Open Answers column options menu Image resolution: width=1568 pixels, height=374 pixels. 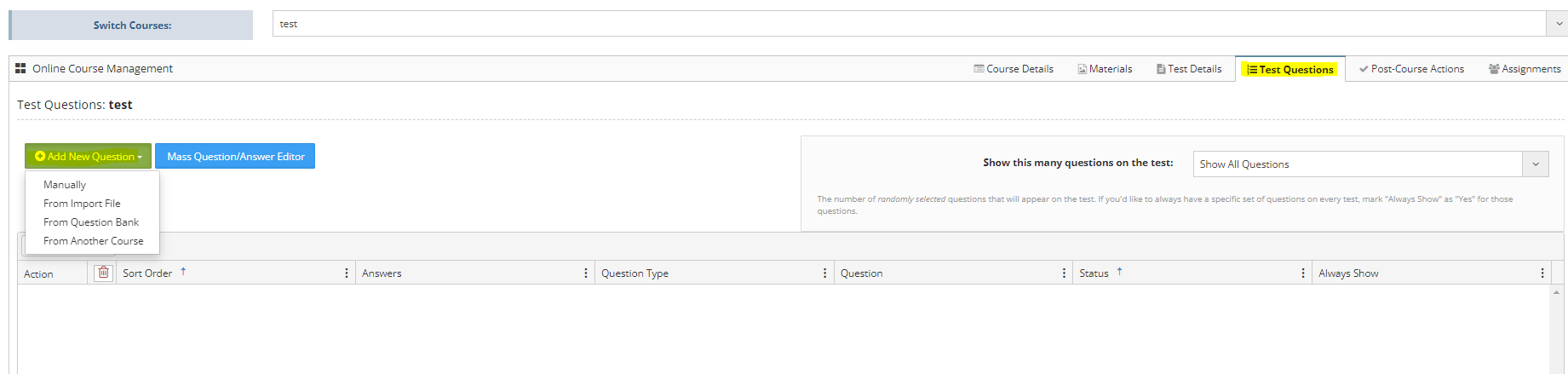[585, 273]
